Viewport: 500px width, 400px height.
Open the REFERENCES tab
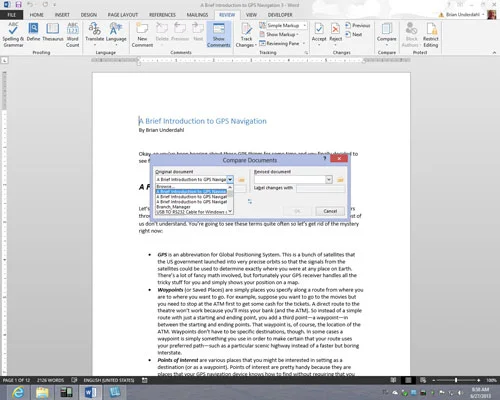coord(162,15)
